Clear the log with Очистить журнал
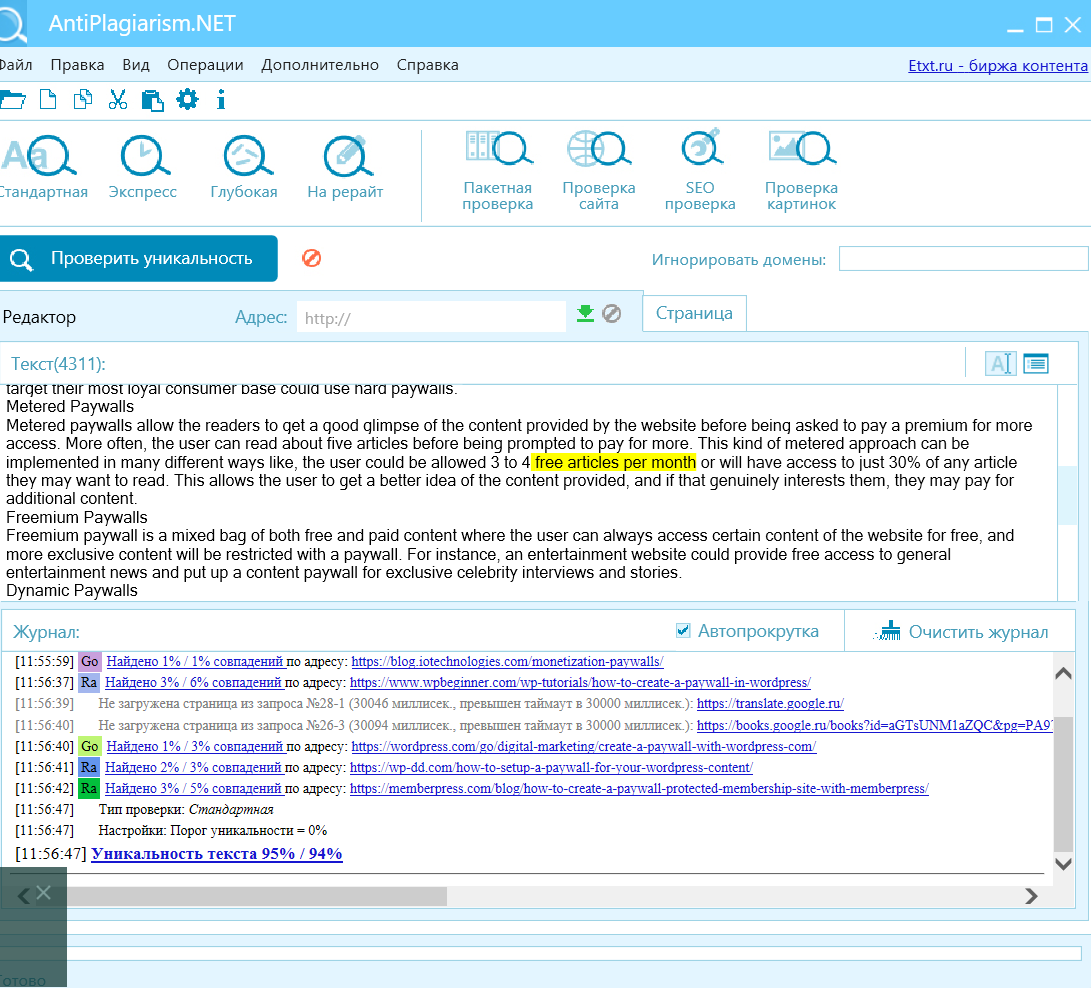 click(961, 632)
